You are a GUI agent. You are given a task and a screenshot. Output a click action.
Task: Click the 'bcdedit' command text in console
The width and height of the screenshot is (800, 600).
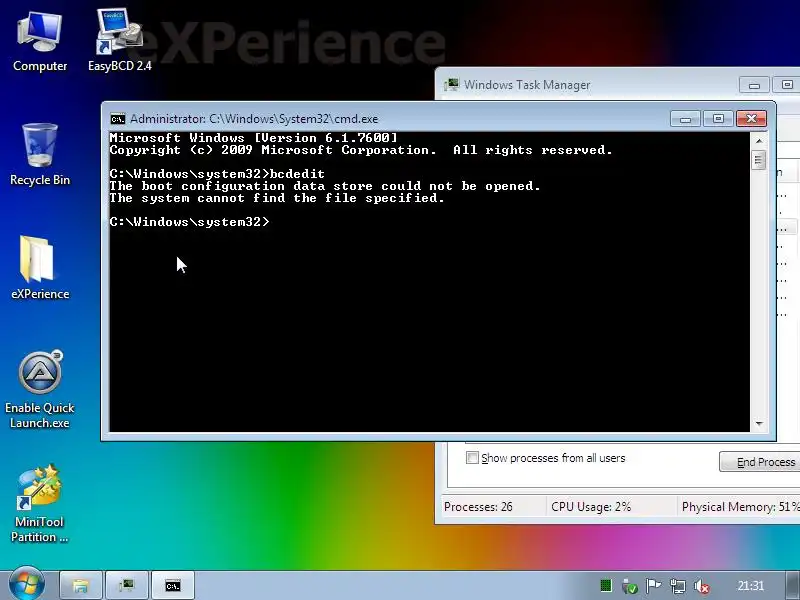(297, 174)
